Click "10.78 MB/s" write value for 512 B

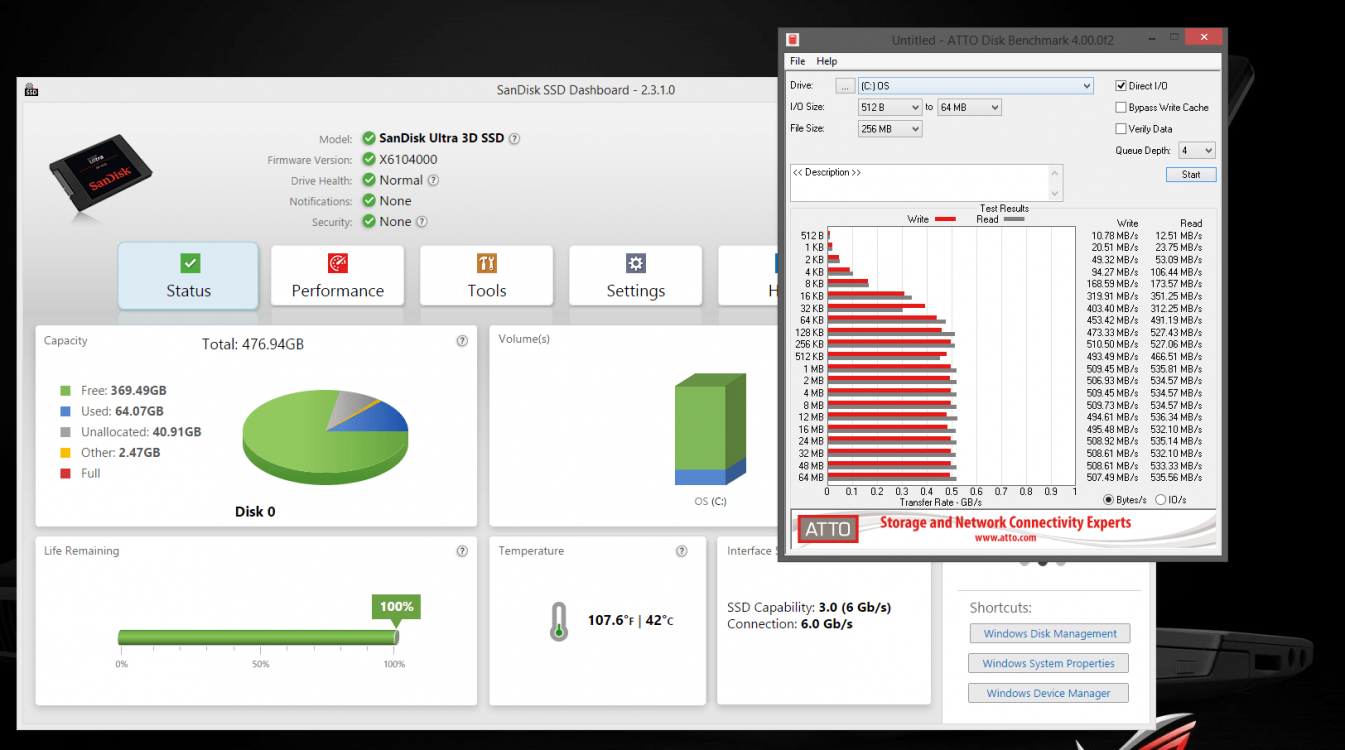(x=1113, y=235)
